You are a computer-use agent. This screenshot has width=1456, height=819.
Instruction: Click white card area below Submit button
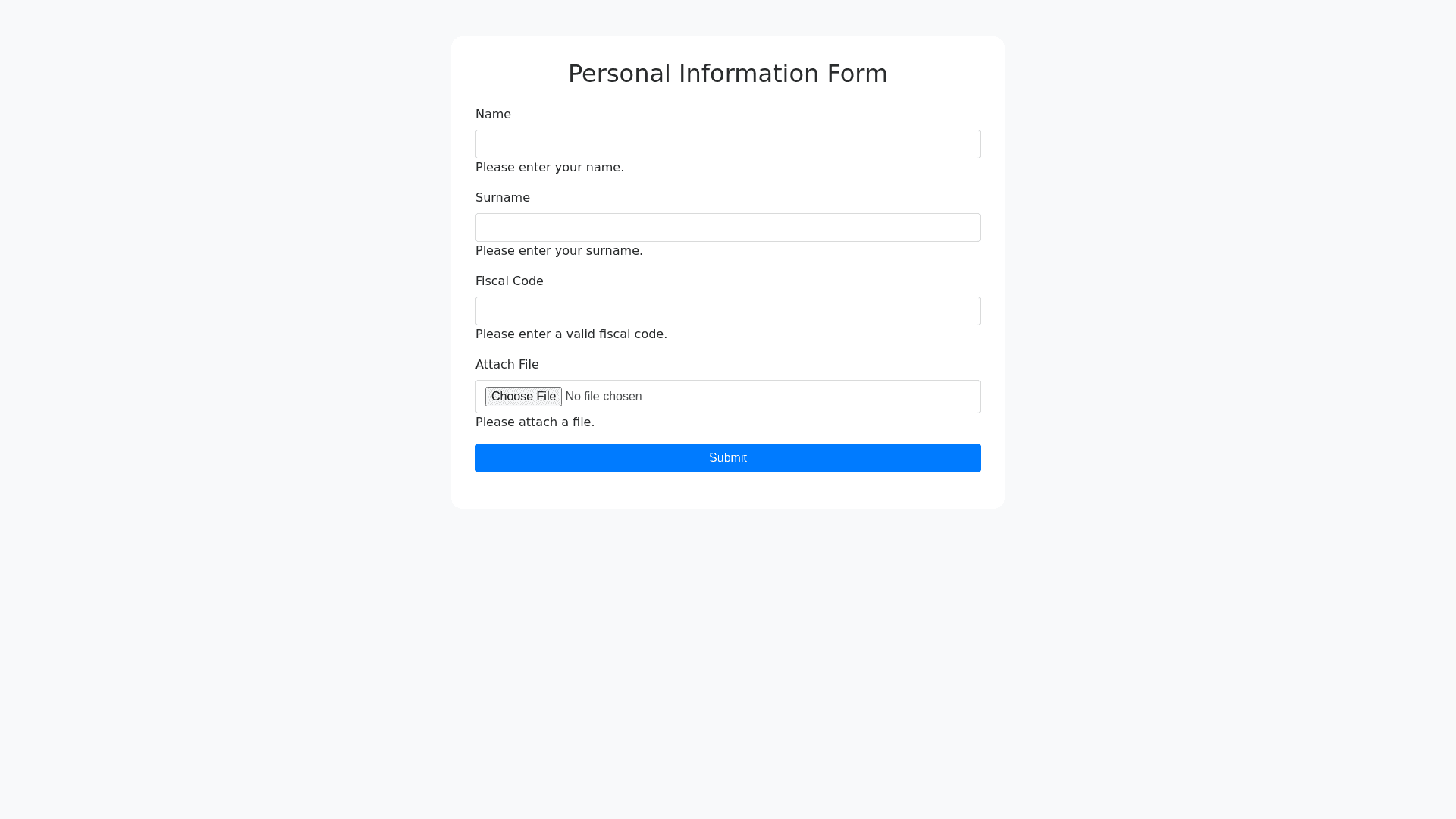pyautogui.click(x=728, y=491)
